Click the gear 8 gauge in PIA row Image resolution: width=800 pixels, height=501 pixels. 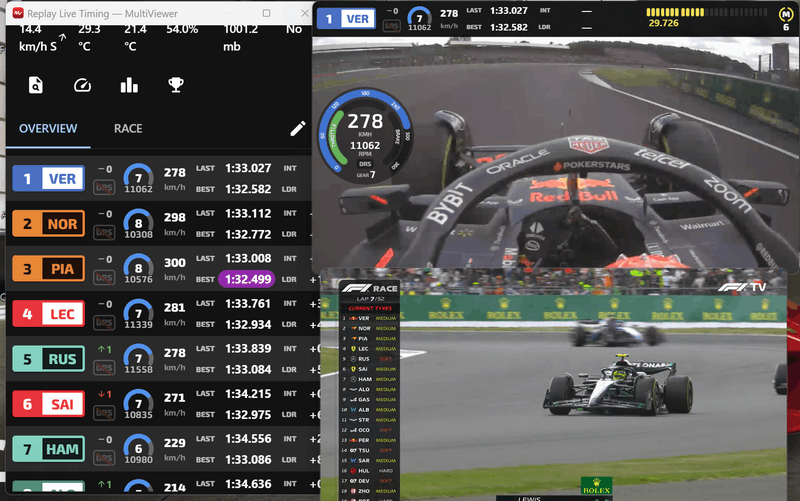pos(138,268)
